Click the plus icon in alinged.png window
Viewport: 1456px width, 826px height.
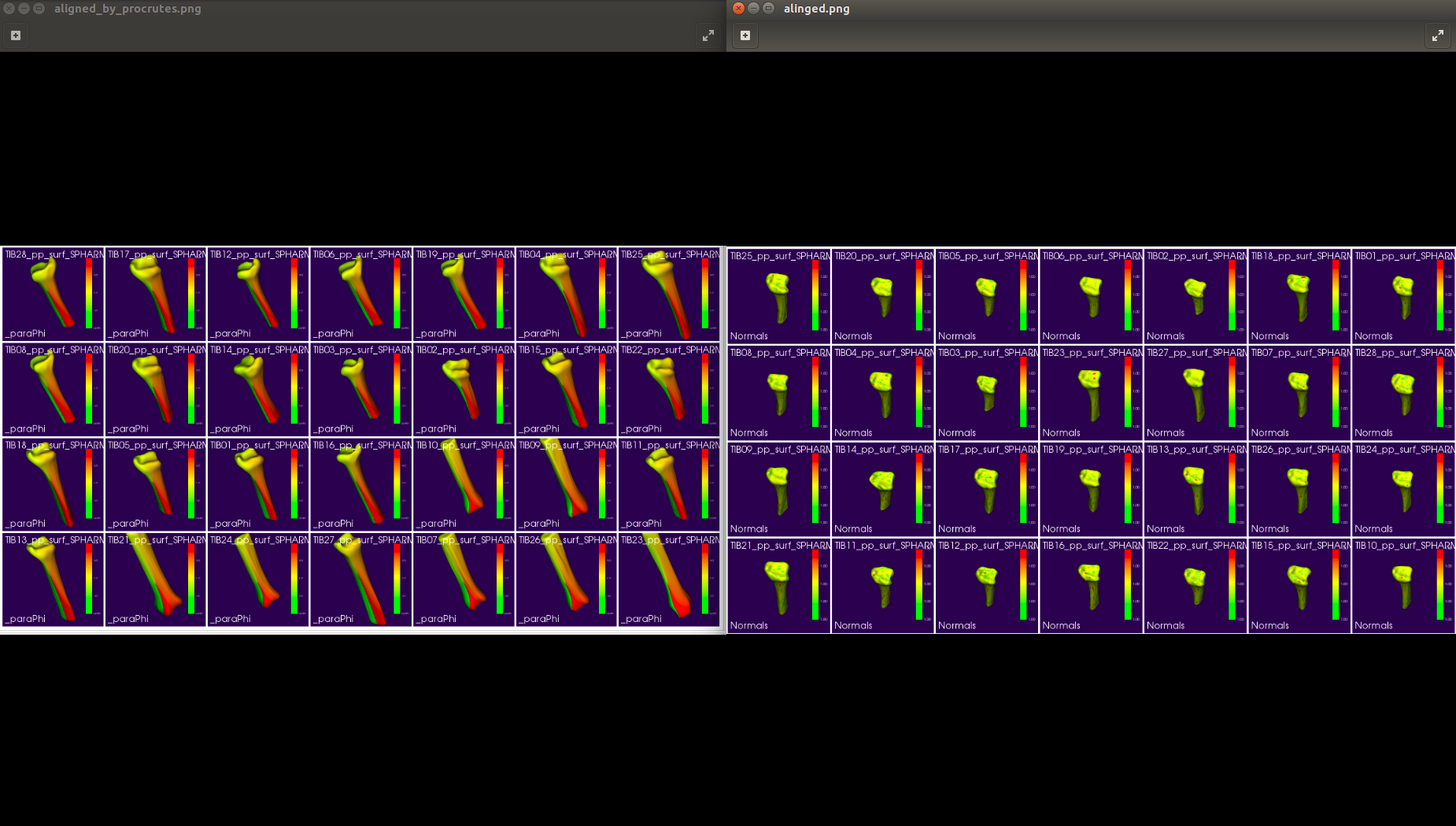[745, 35]
